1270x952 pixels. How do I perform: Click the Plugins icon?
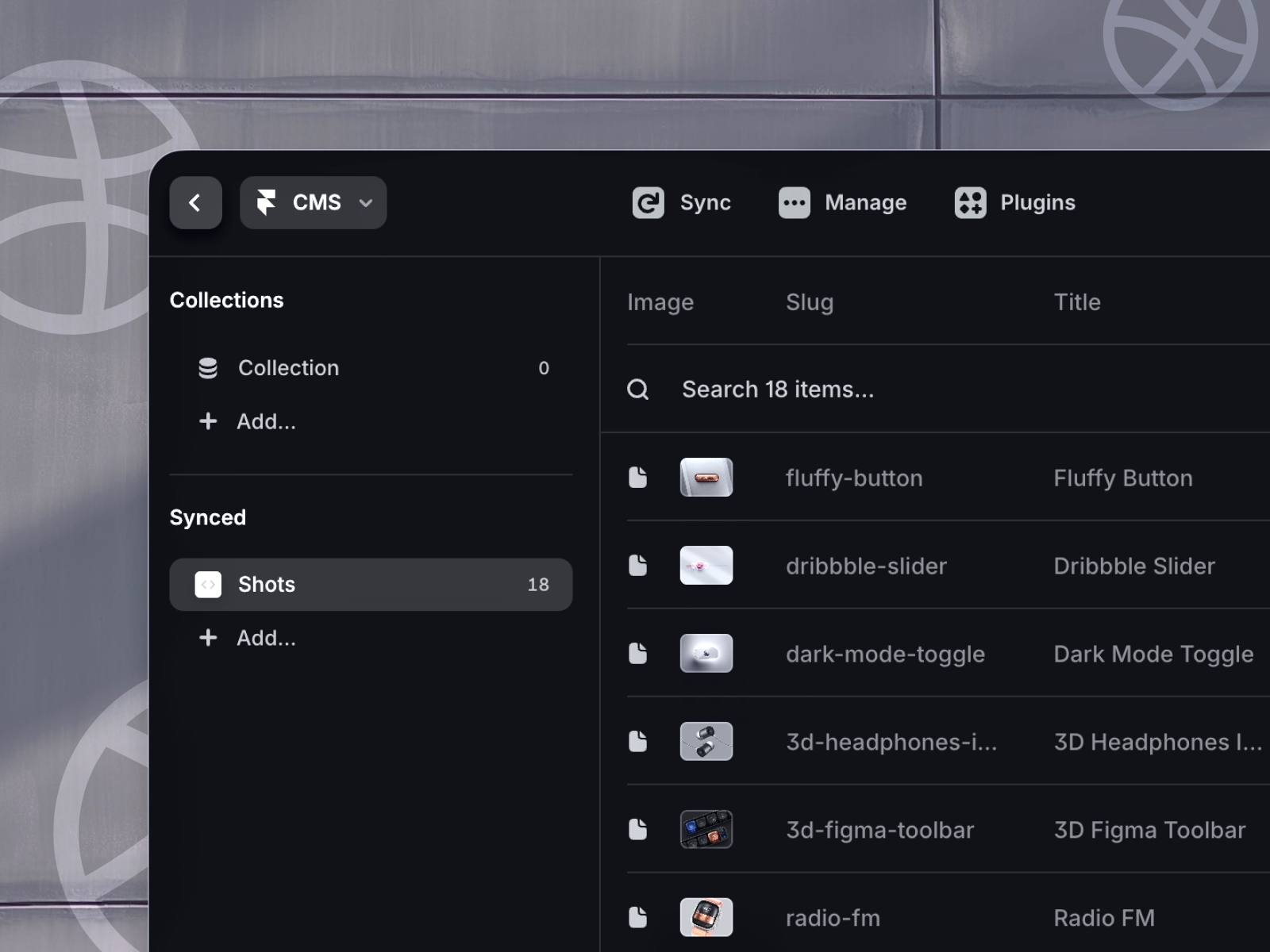pyautogui.click(x=970, y=202)
